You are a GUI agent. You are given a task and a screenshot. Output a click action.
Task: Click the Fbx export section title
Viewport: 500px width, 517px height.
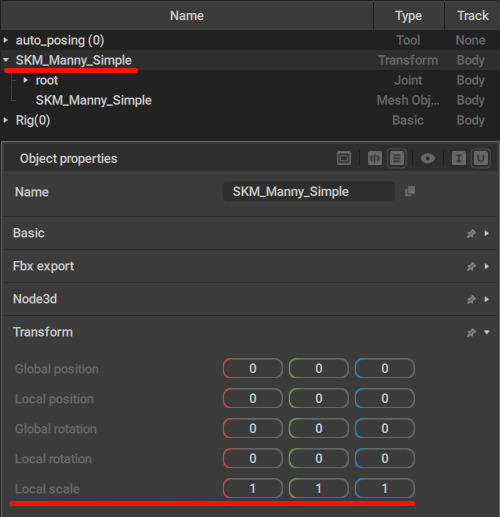point(43,266)
